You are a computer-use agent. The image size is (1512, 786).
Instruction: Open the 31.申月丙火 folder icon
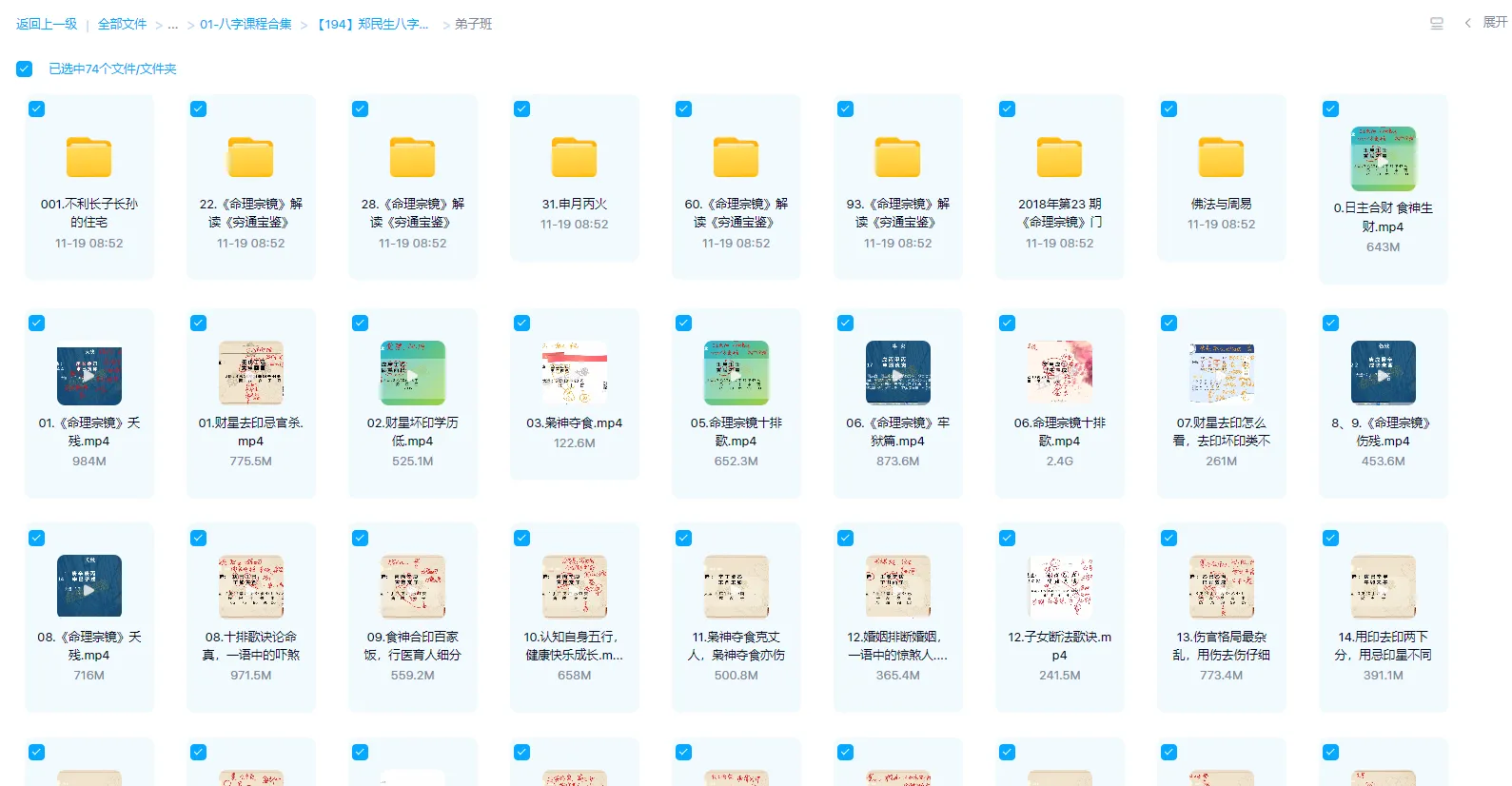575,157
